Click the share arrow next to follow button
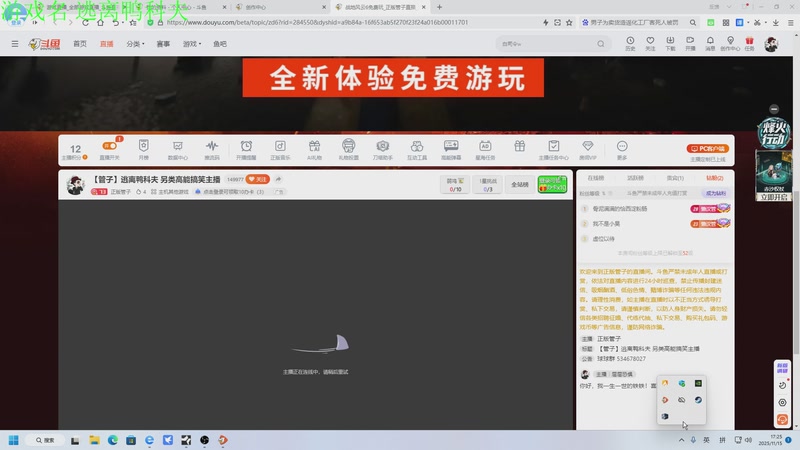This screenshot has width=800, height=450. click(278, 179)
